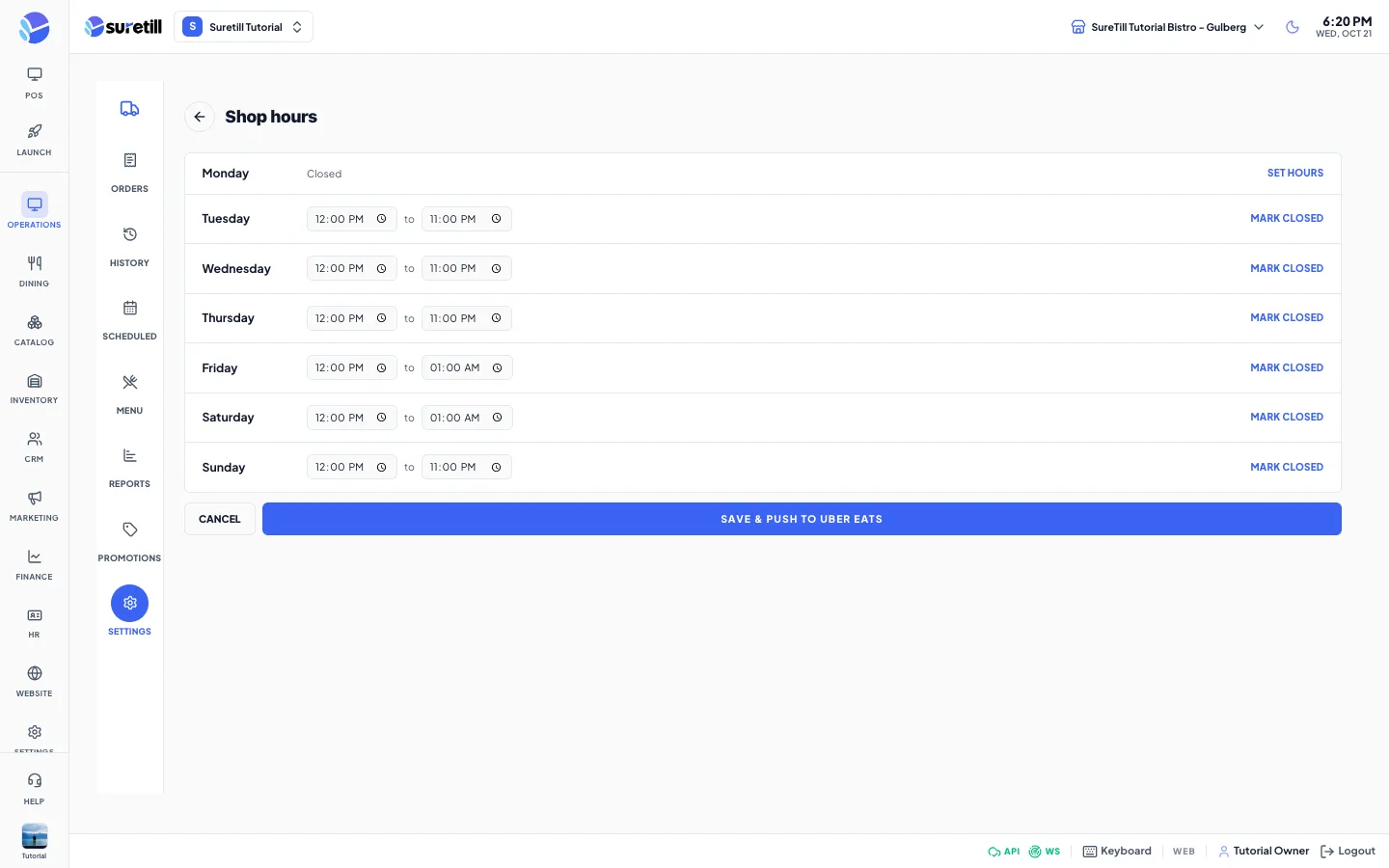Open the Catalog section
1389x868 pixels.
point(34,331)
